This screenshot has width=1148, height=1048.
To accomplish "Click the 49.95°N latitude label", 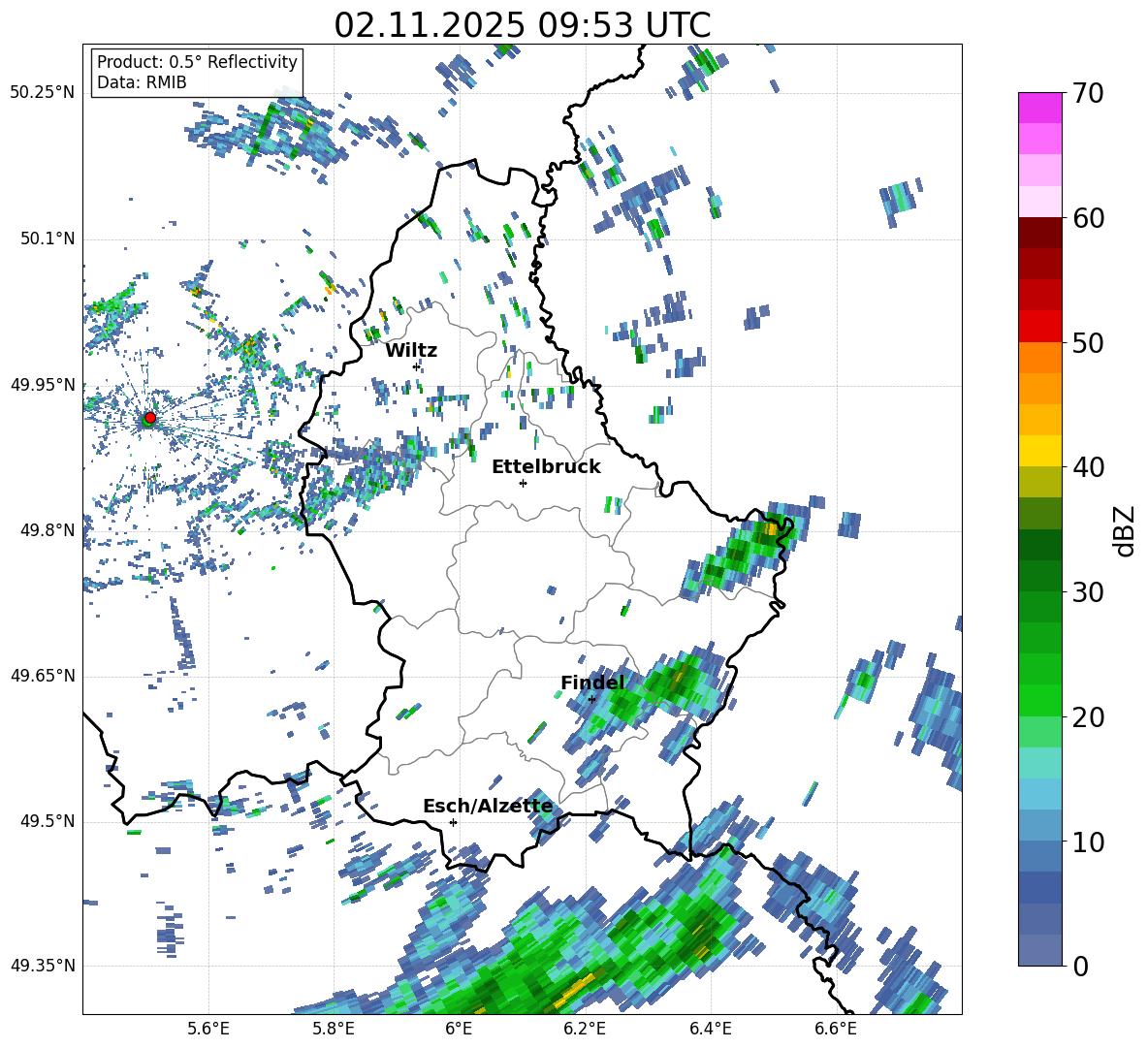I will coord(43,385).
